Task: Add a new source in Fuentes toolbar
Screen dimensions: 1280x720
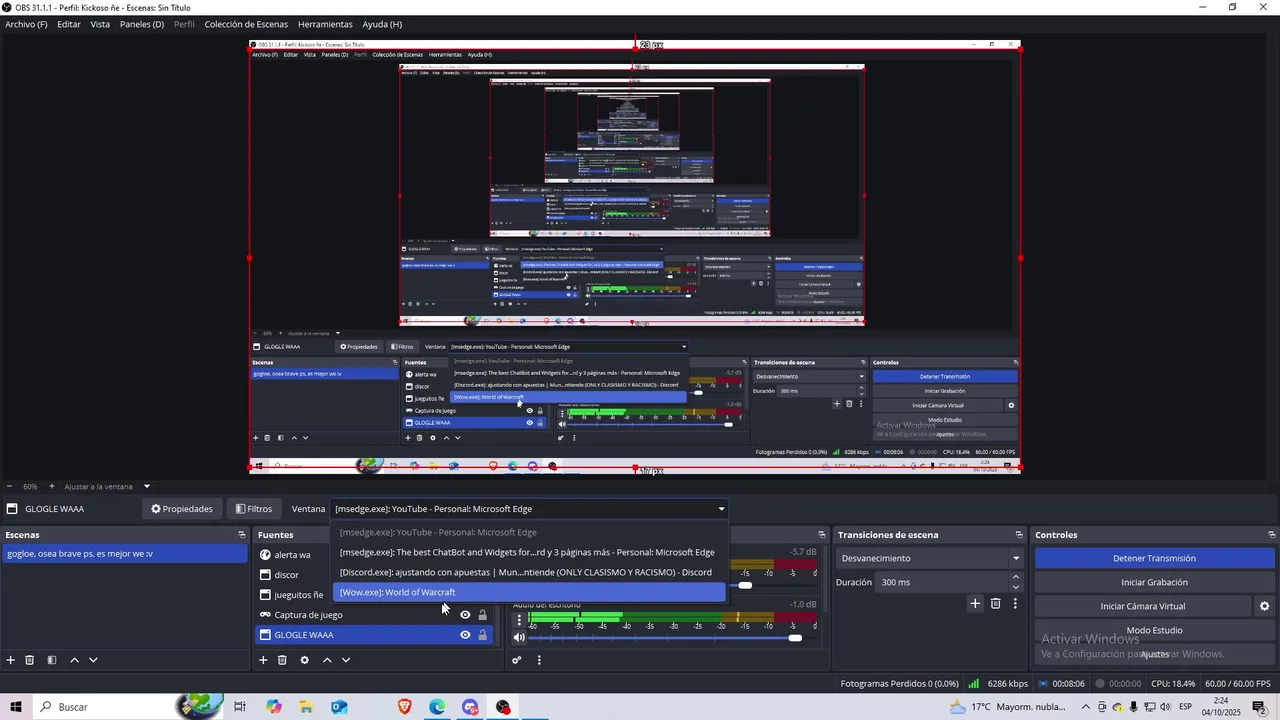Action: click(x=263, y=660)
